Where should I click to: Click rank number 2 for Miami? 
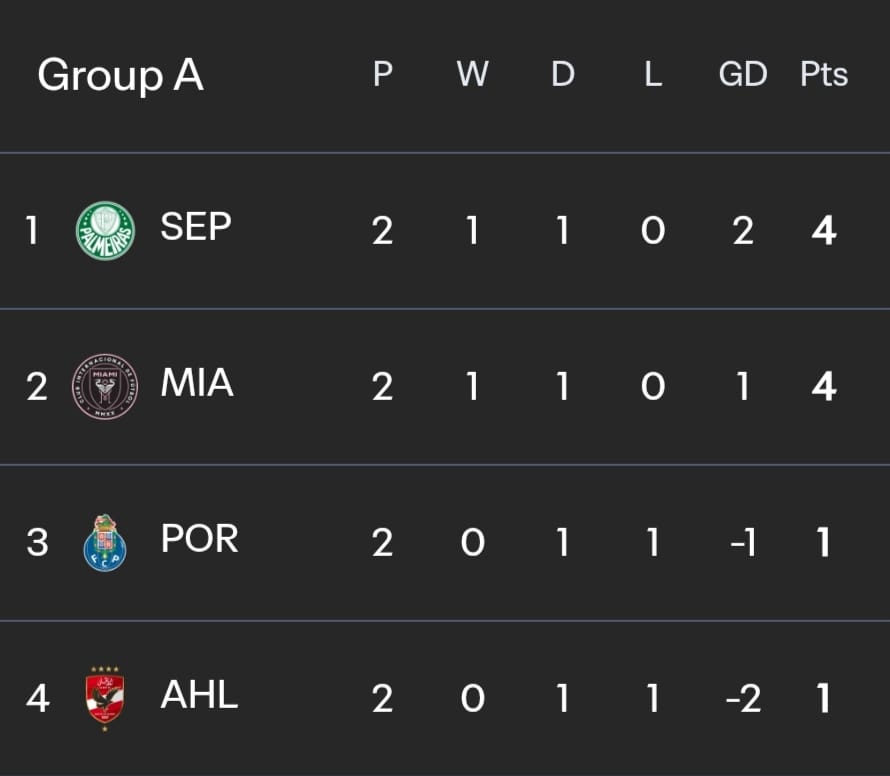point(37,387)
